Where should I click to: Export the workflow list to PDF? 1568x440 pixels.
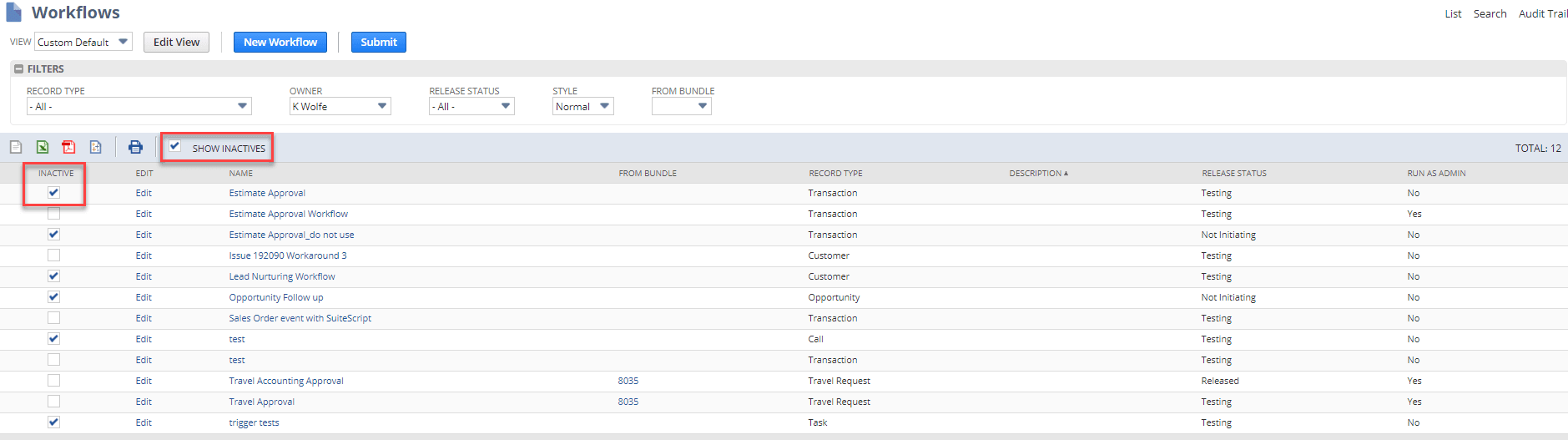coord(69,147)
